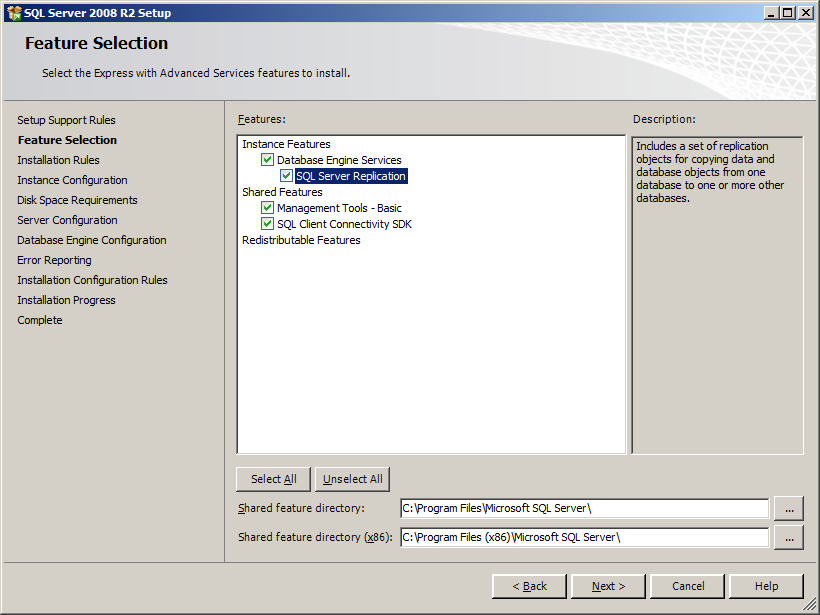Click Setup Support Rules step in sidebar
The width and height of the screenshot is (820, 615).
click(66, 120)
